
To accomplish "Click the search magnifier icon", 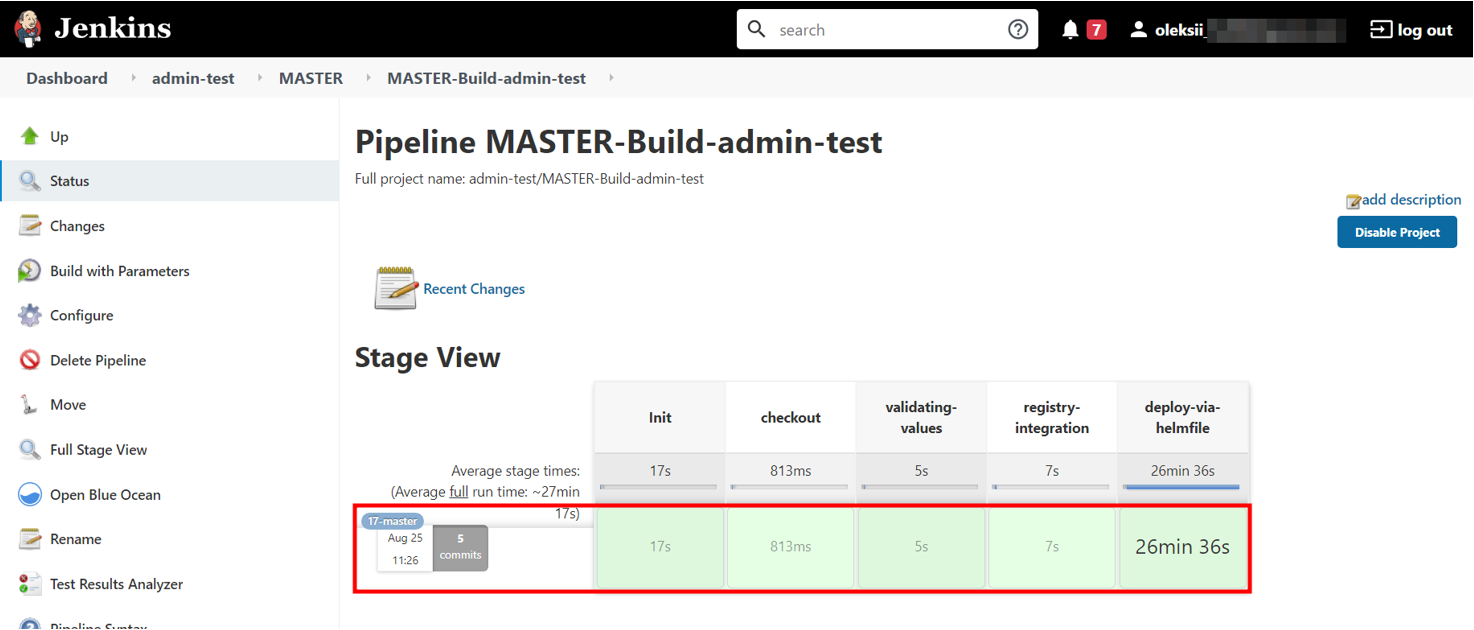I will pyautogui.click(x=757, y=29).
